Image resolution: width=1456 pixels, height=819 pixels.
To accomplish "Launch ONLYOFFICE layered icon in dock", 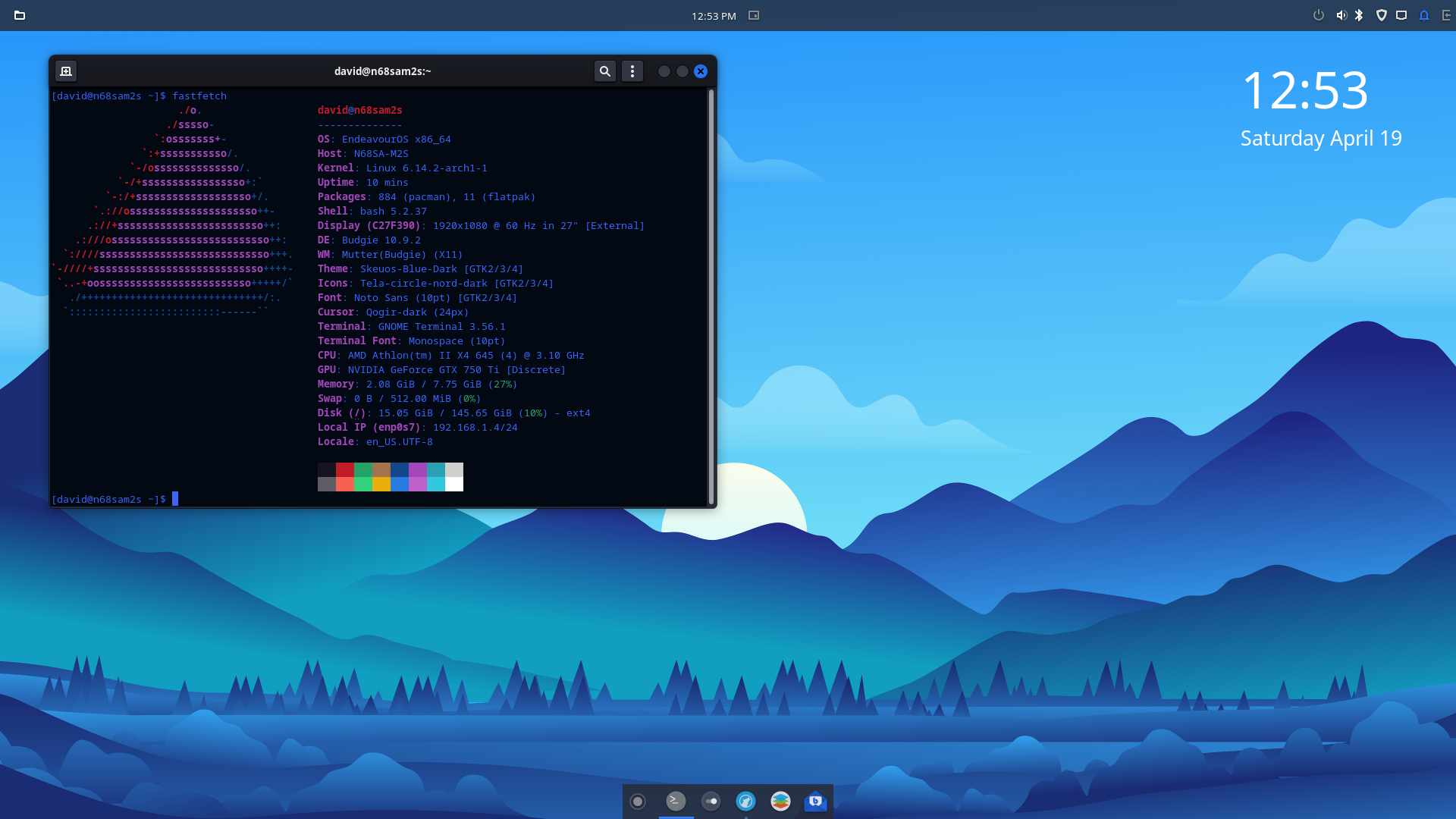I will (780, 801).
